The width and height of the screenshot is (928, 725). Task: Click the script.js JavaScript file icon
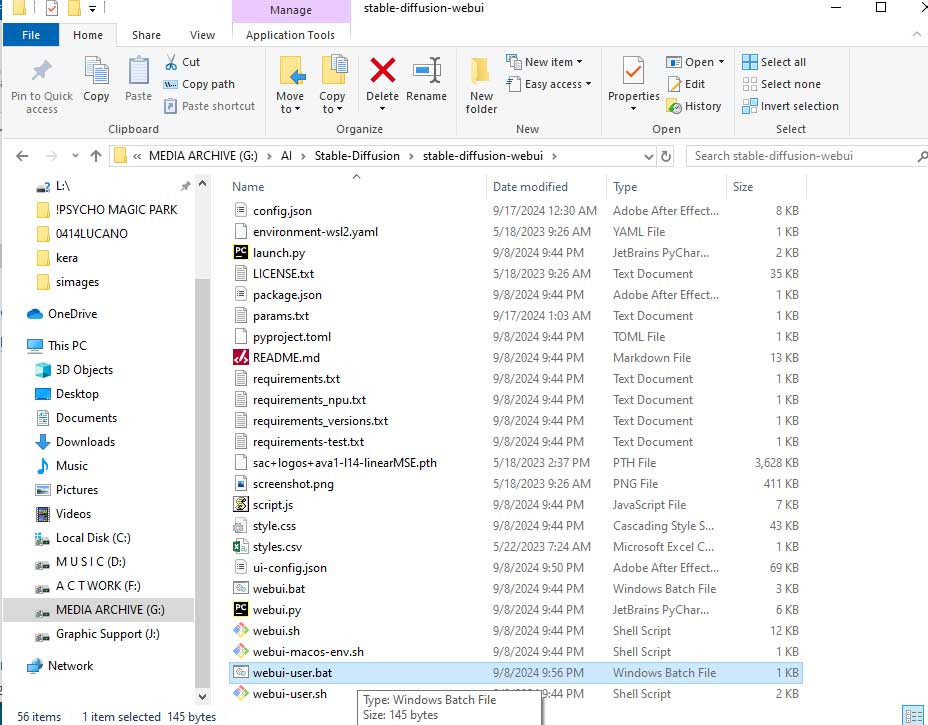click(x=241, y=505)
